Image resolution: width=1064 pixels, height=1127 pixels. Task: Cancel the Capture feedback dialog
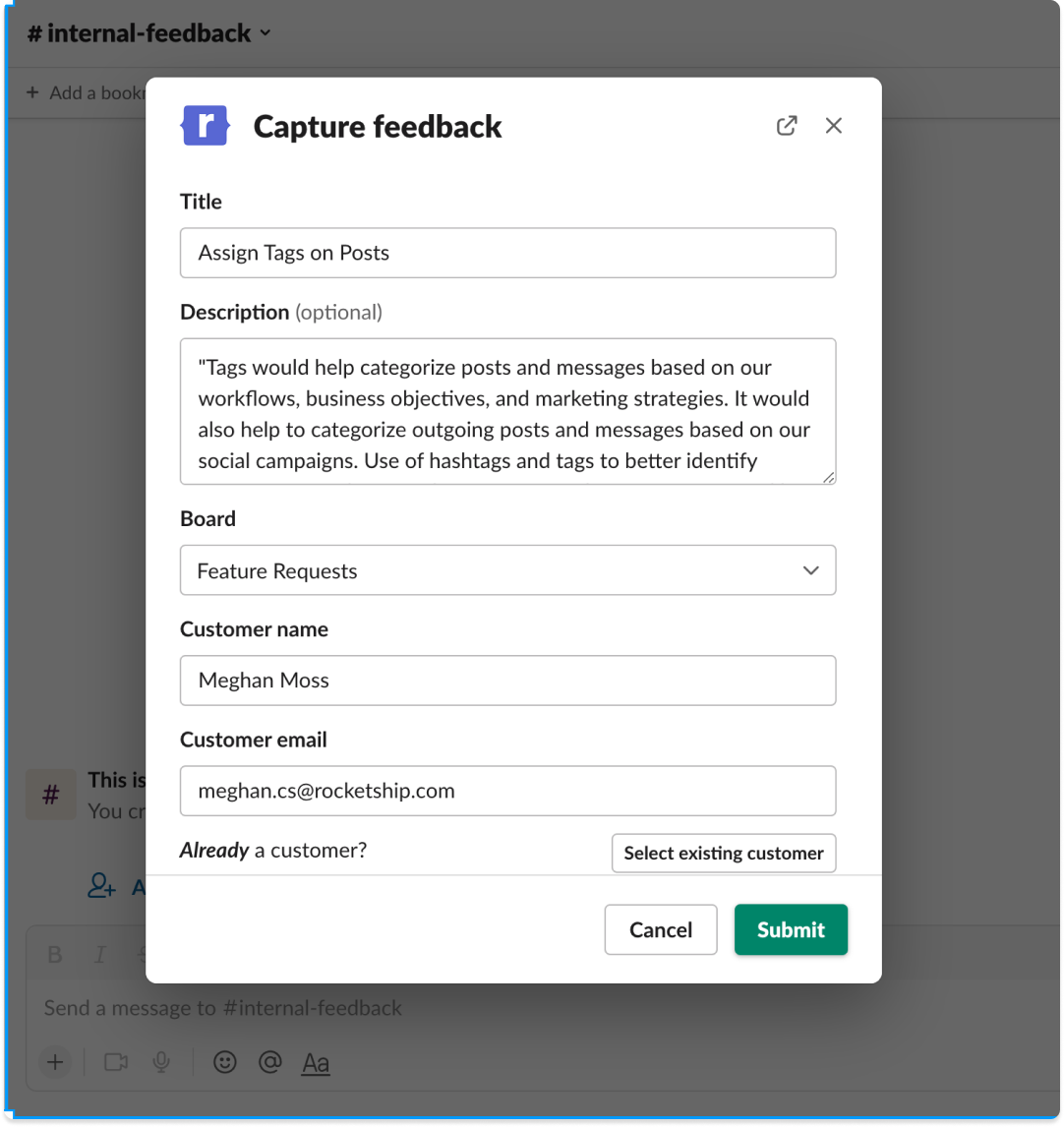(661, 929)
